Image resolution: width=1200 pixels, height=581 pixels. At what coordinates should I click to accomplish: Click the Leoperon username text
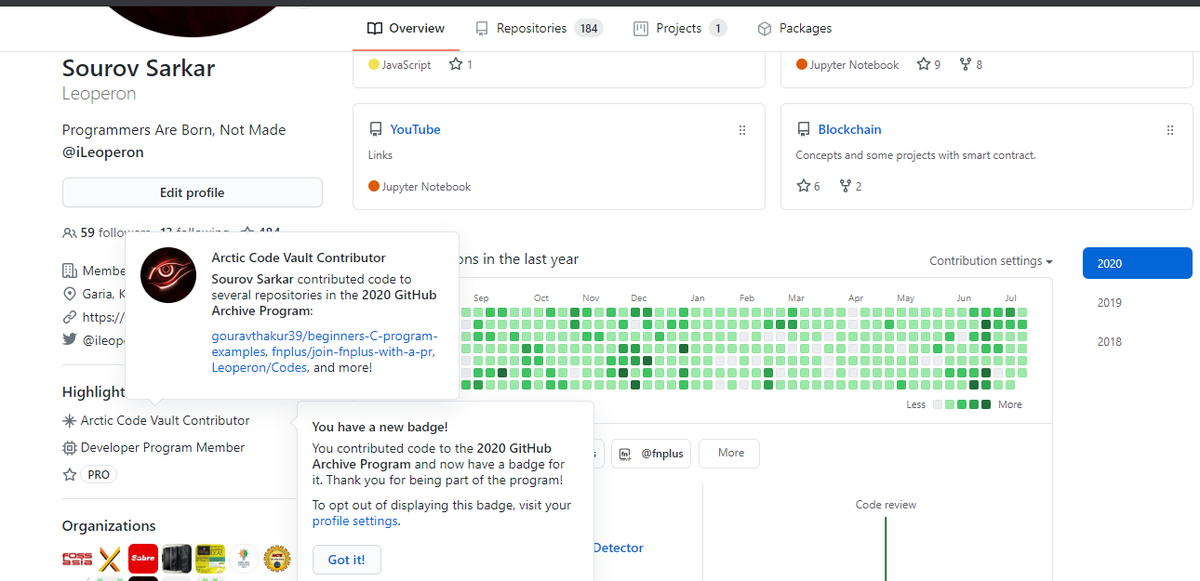pyautogui.click(x=99, y=94)
